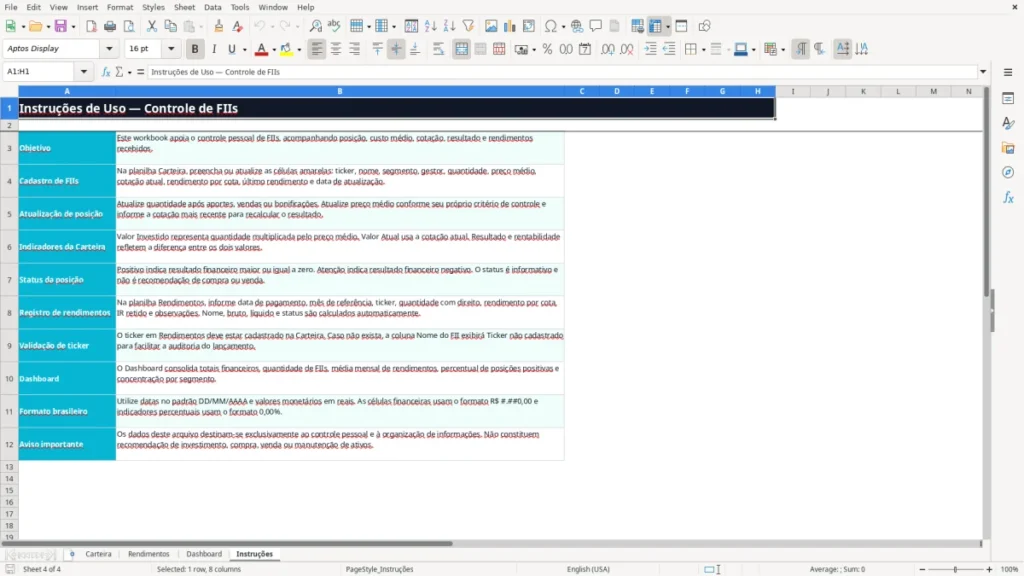This screenshot has width=1024, height=576.
Task: Open the sidebar Functions panel
Action: [x=1008, y=197]
